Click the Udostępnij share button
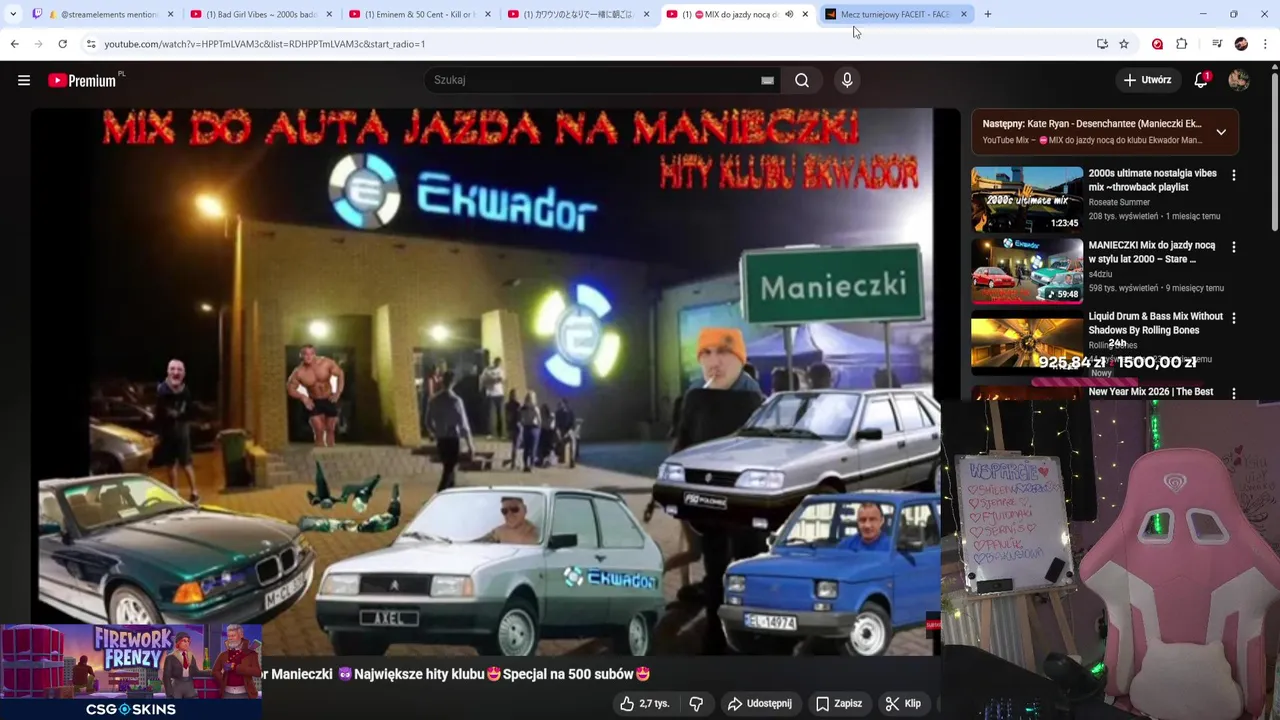The image size is (1280, 720). point(760,703)
